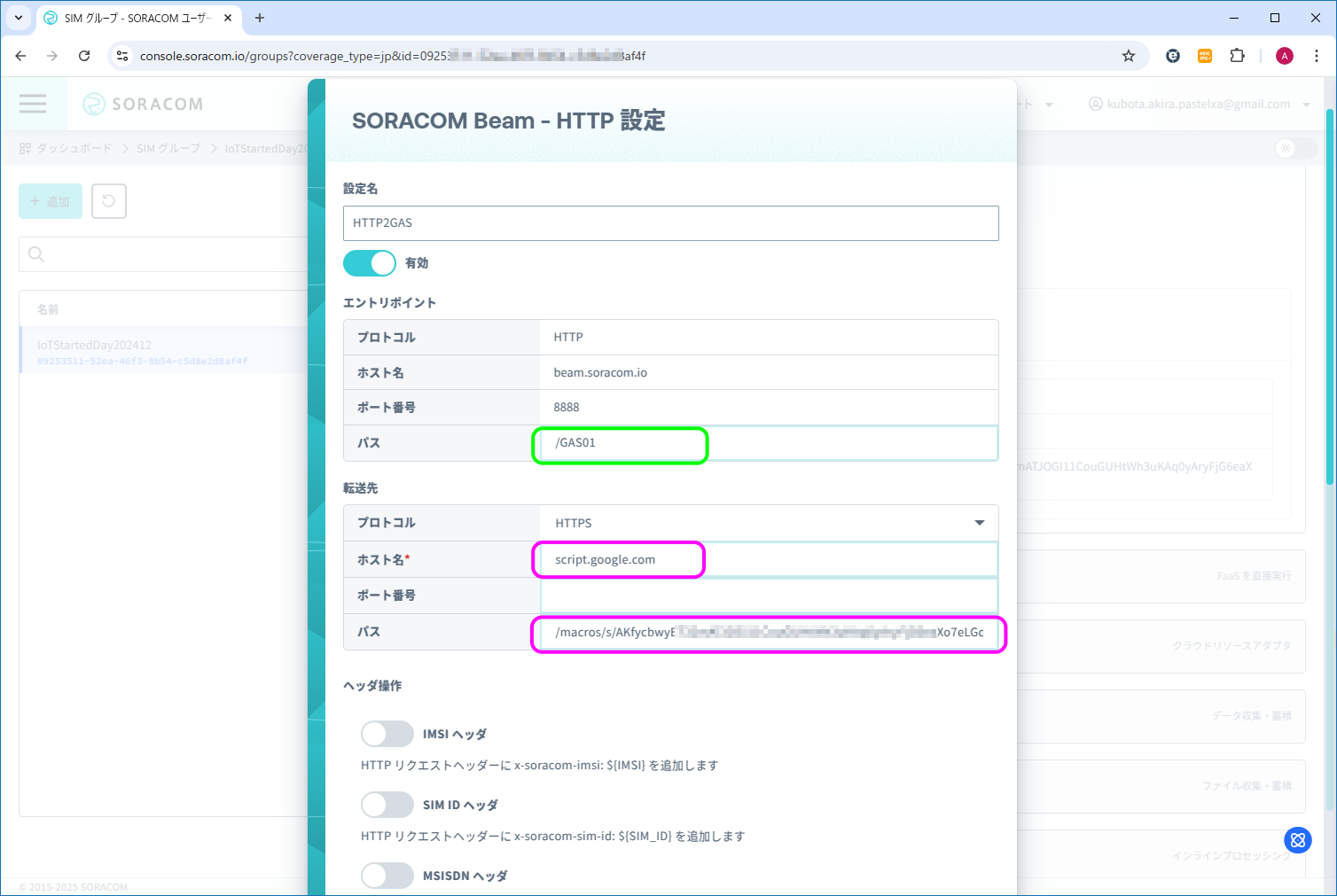Expand the FaaS を直接実行 section
This screenshot has height=896, width=1337.
click(1161, 576)
